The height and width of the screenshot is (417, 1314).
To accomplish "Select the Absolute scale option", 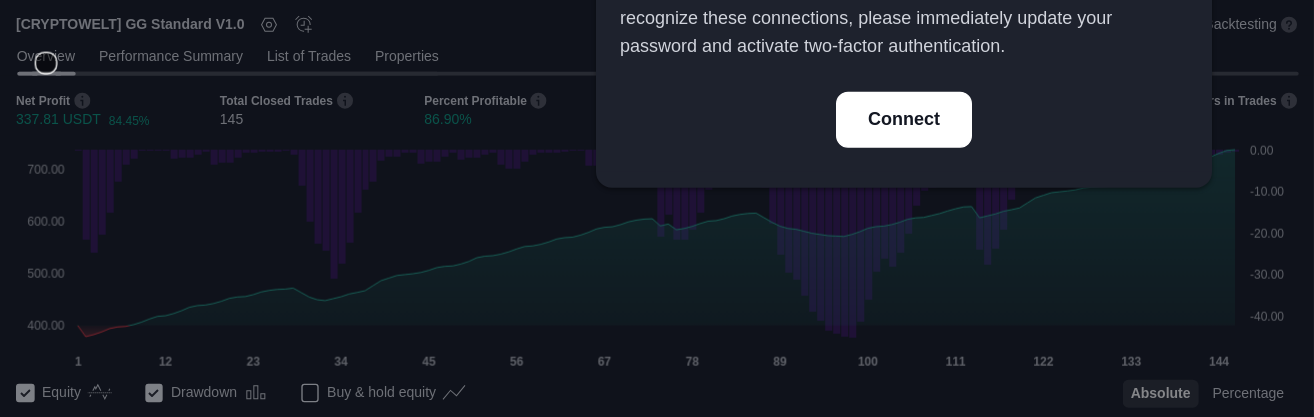I will [x=1160, y=394].
